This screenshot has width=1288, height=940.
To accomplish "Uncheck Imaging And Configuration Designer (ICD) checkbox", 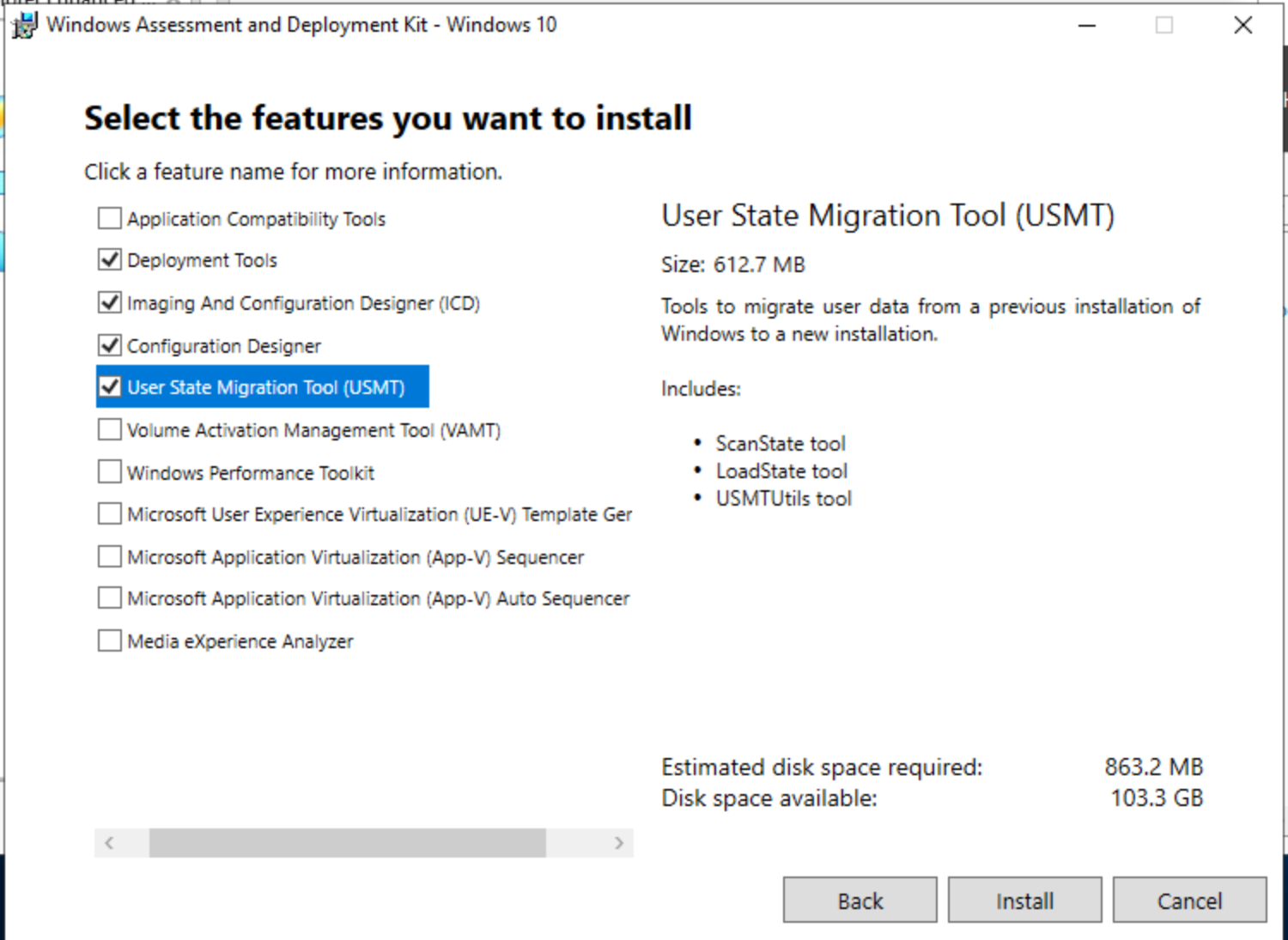I will (x=110, y=302).
